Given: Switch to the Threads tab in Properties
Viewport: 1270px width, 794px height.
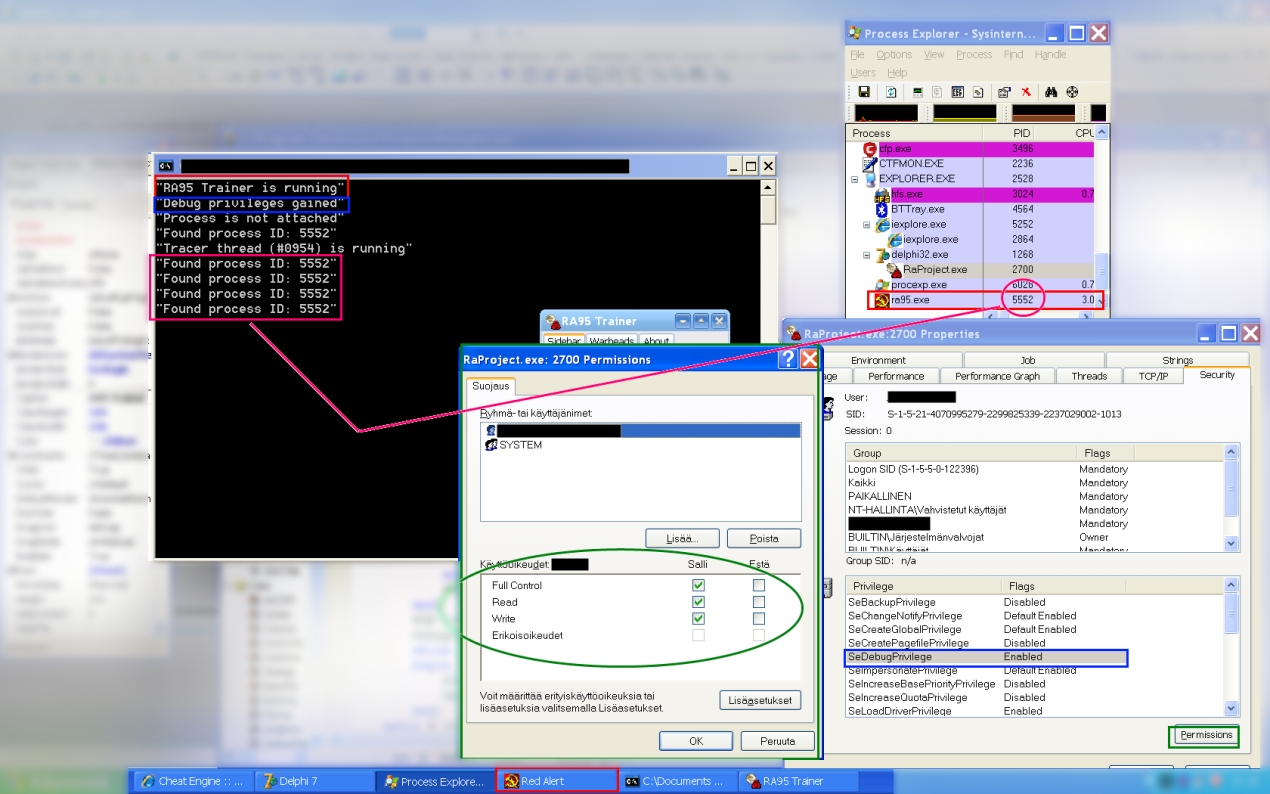Looking at the screenshot, I should pos(1089,376).
